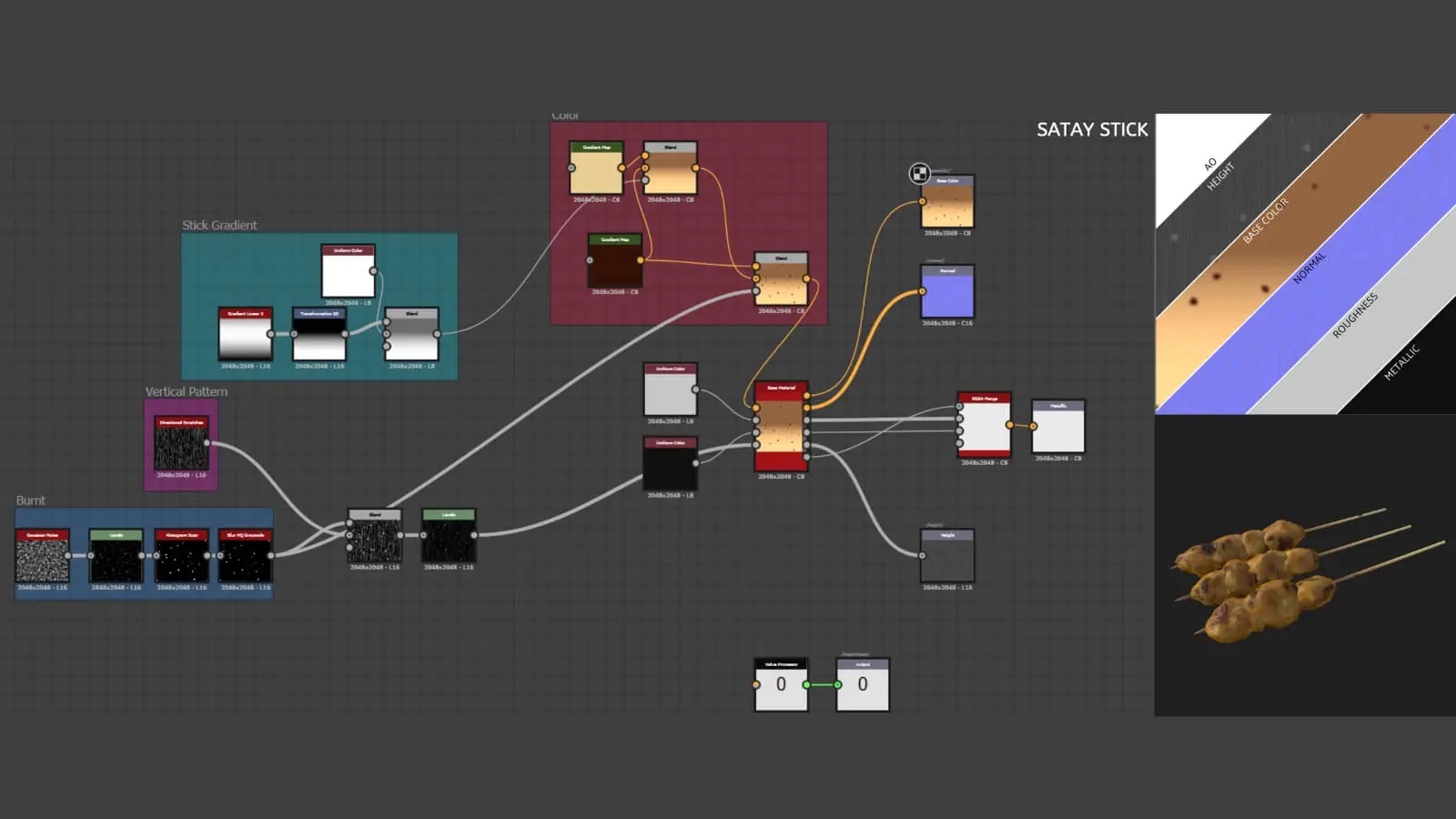Screen dimensions: 1456x819
Task: Select the Histogram Scan node
Action: coord(182,556)
